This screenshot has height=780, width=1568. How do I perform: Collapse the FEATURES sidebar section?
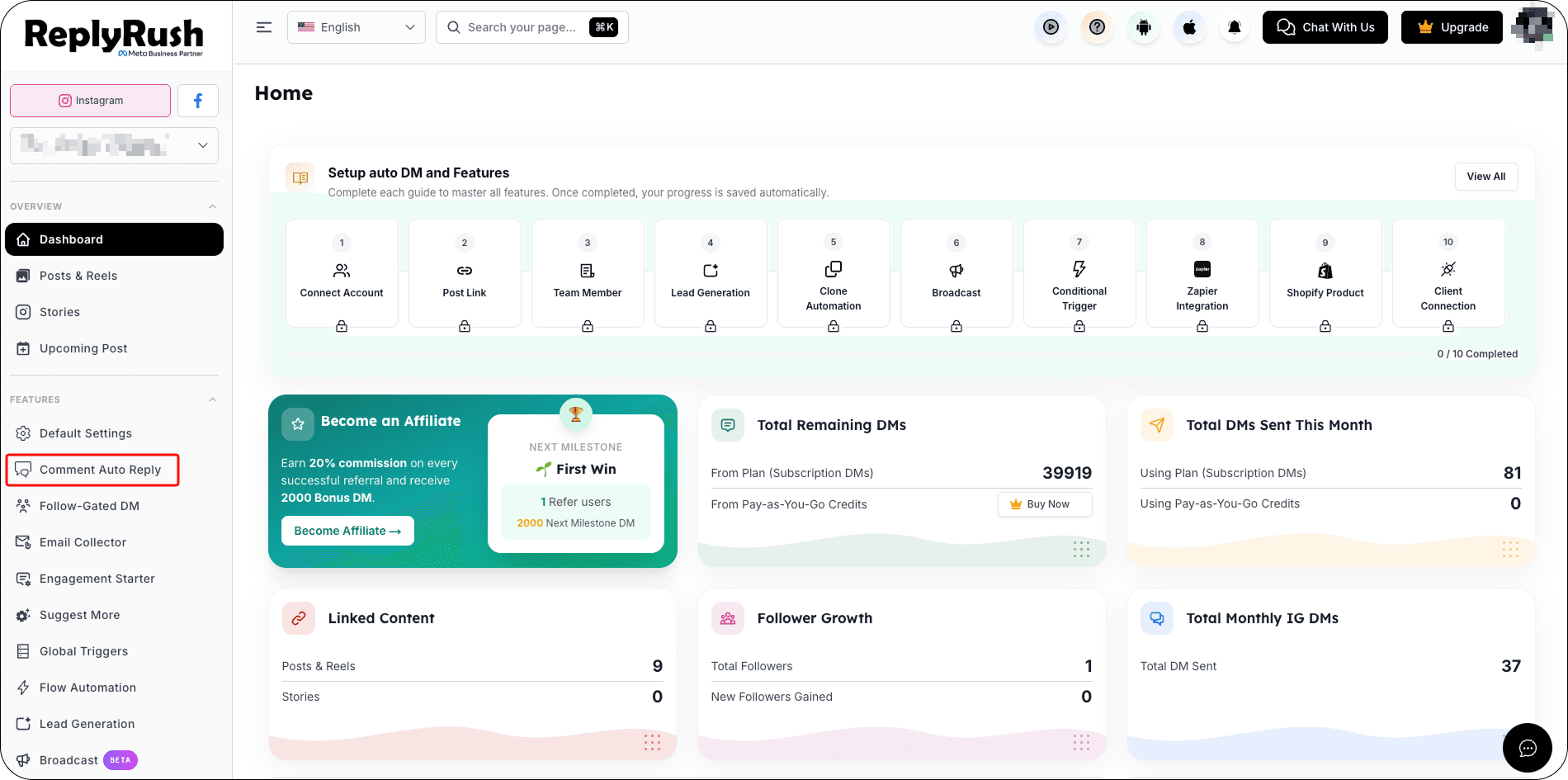tap(212, 399)
